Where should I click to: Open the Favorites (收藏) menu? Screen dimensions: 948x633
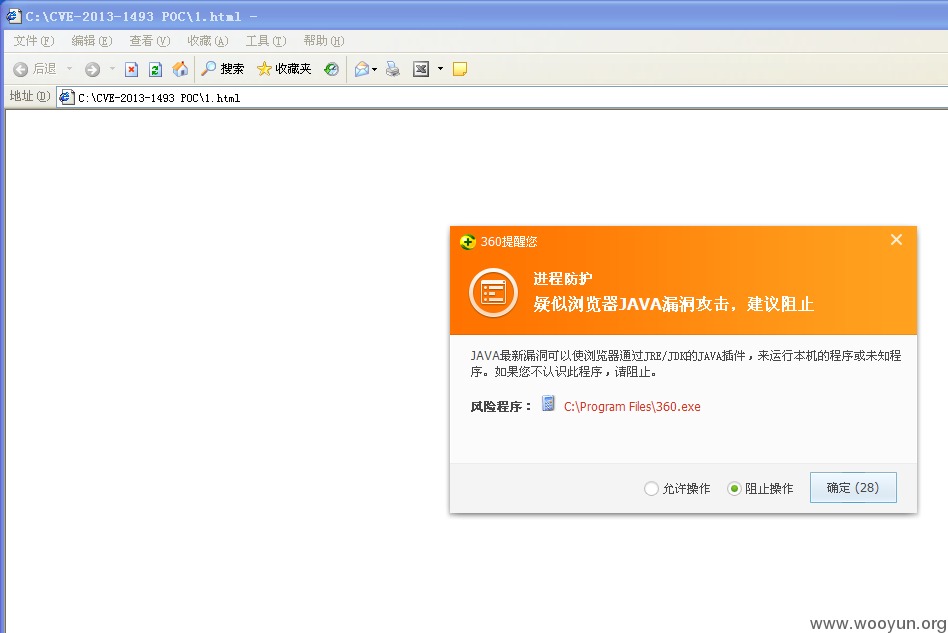tap(208, 41)
